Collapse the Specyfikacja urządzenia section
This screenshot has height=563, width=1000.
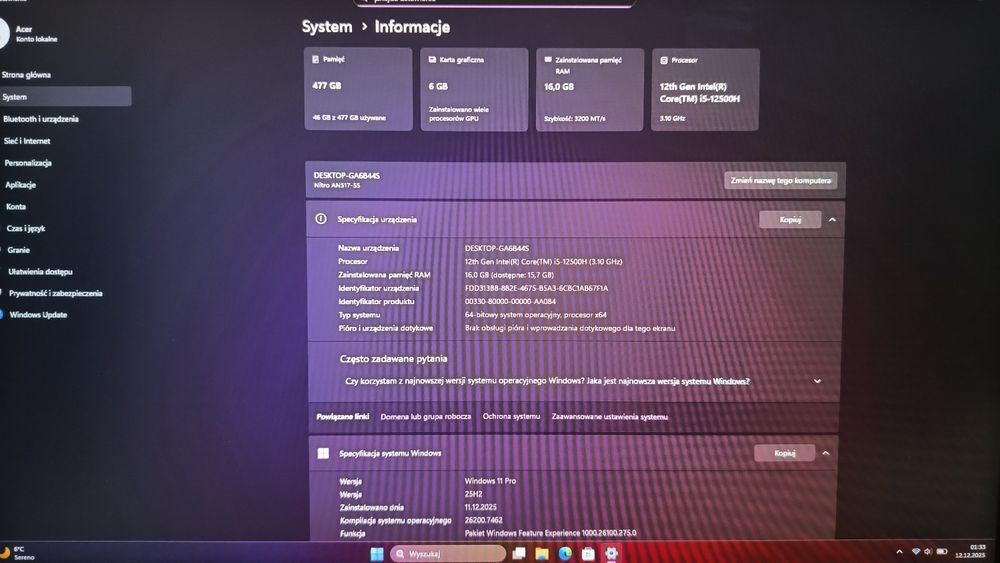tap(832, 219)
